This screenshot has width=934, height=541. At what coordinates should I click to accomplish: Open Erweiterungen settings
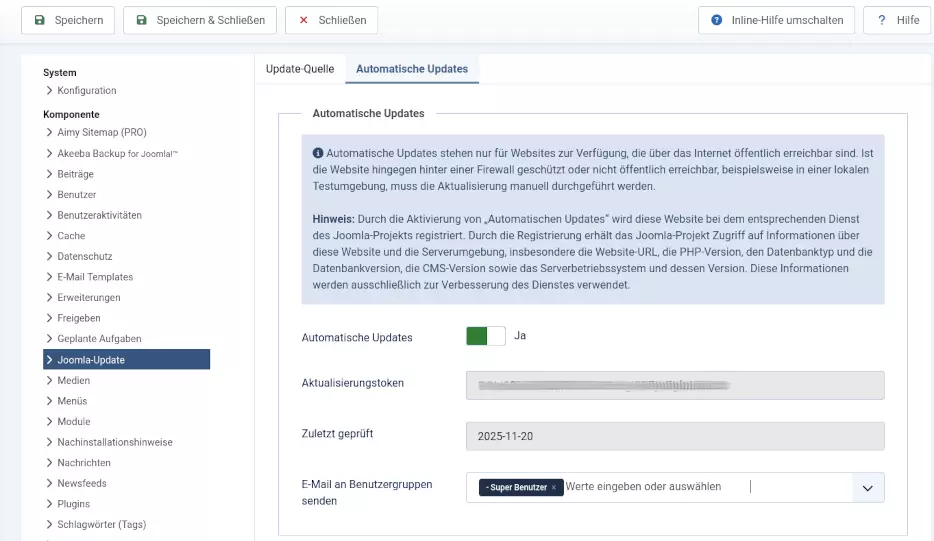click(88, 297)
